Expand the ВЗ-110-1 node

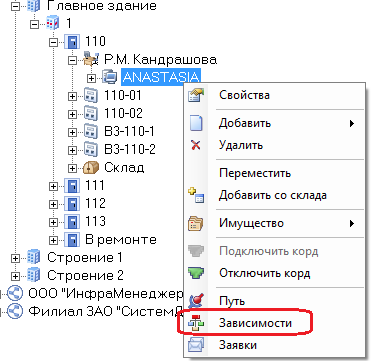[72, 132]
